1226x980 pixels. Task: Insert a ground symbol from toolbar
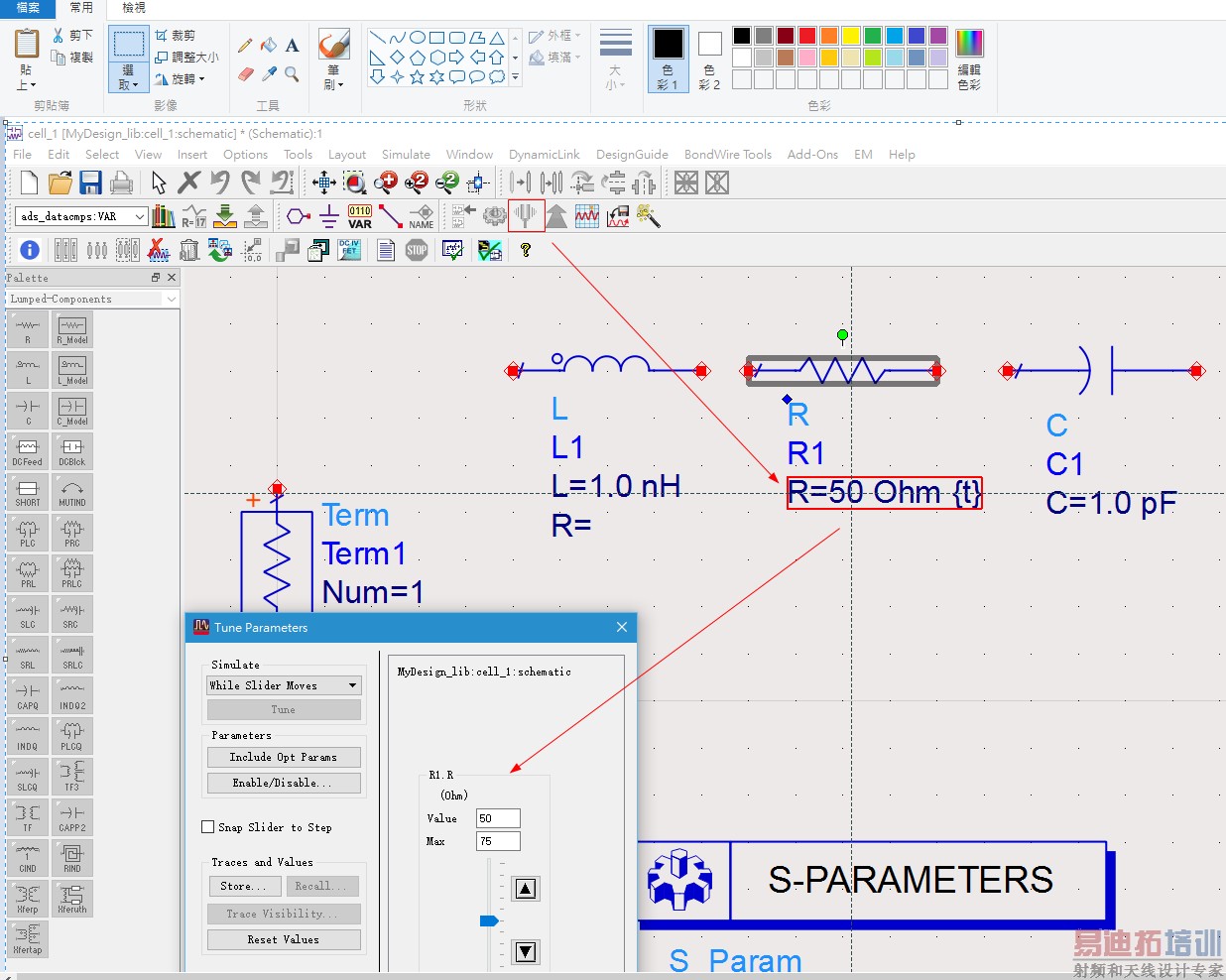tap(329, 216)
